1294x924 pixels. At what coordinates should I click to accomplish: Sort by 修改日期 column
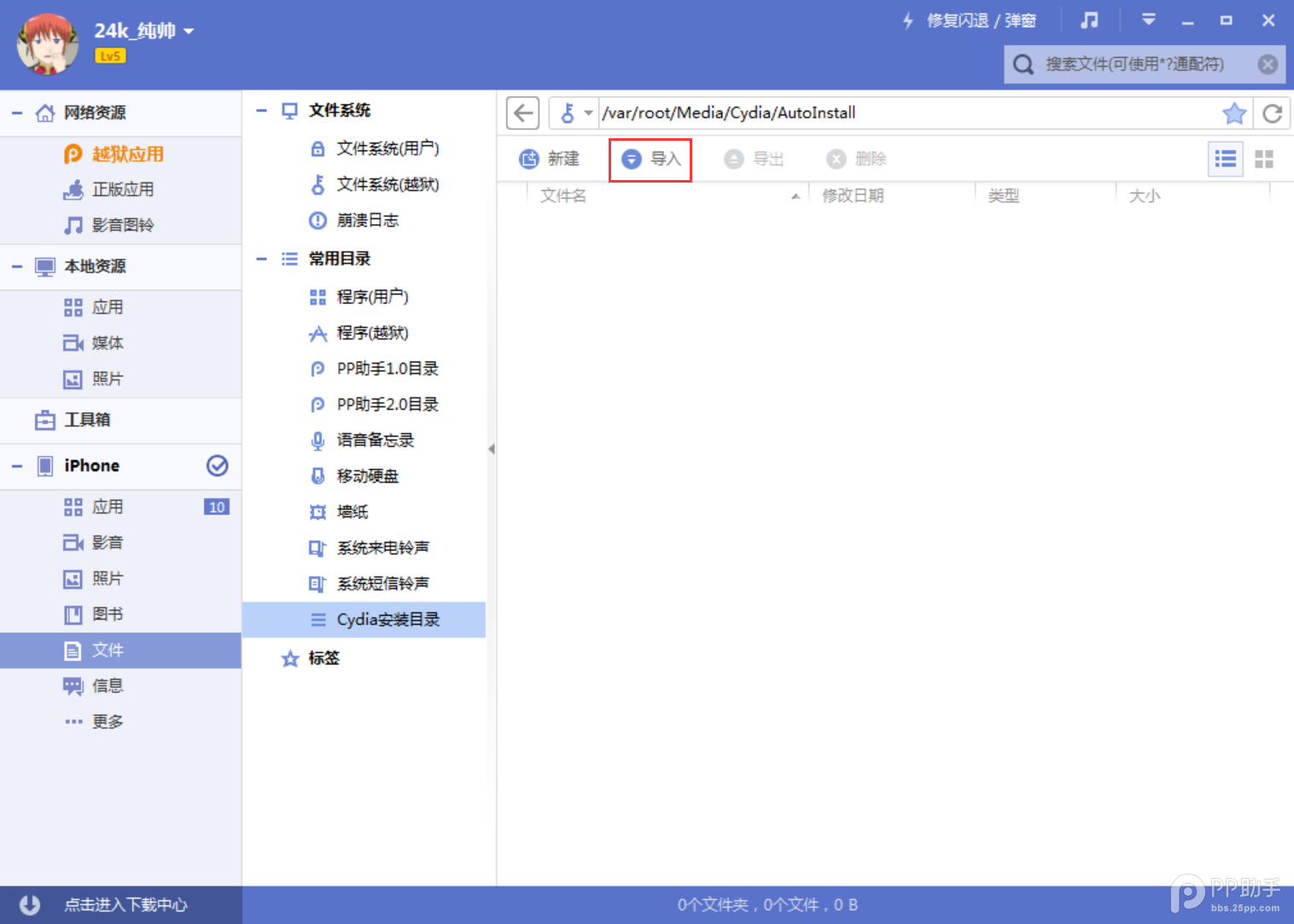(892, 196)
